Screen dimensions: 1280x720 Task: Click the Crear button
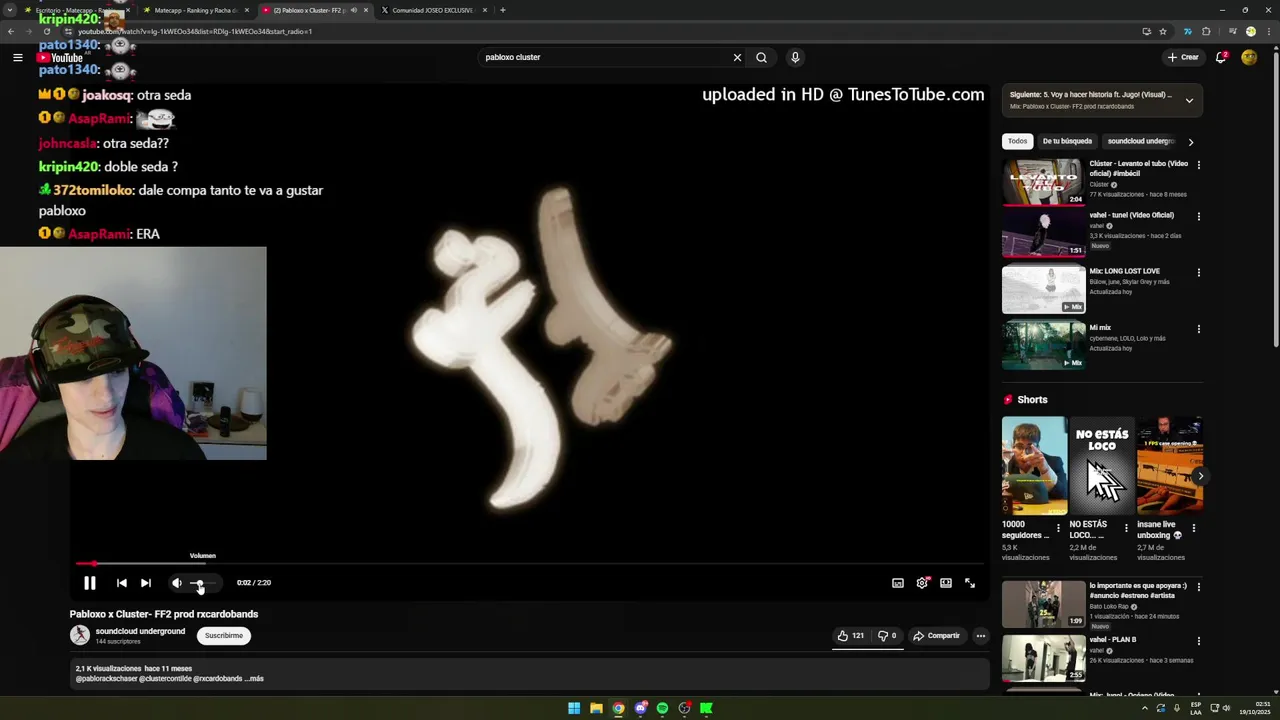click(x=1183, y=57)
